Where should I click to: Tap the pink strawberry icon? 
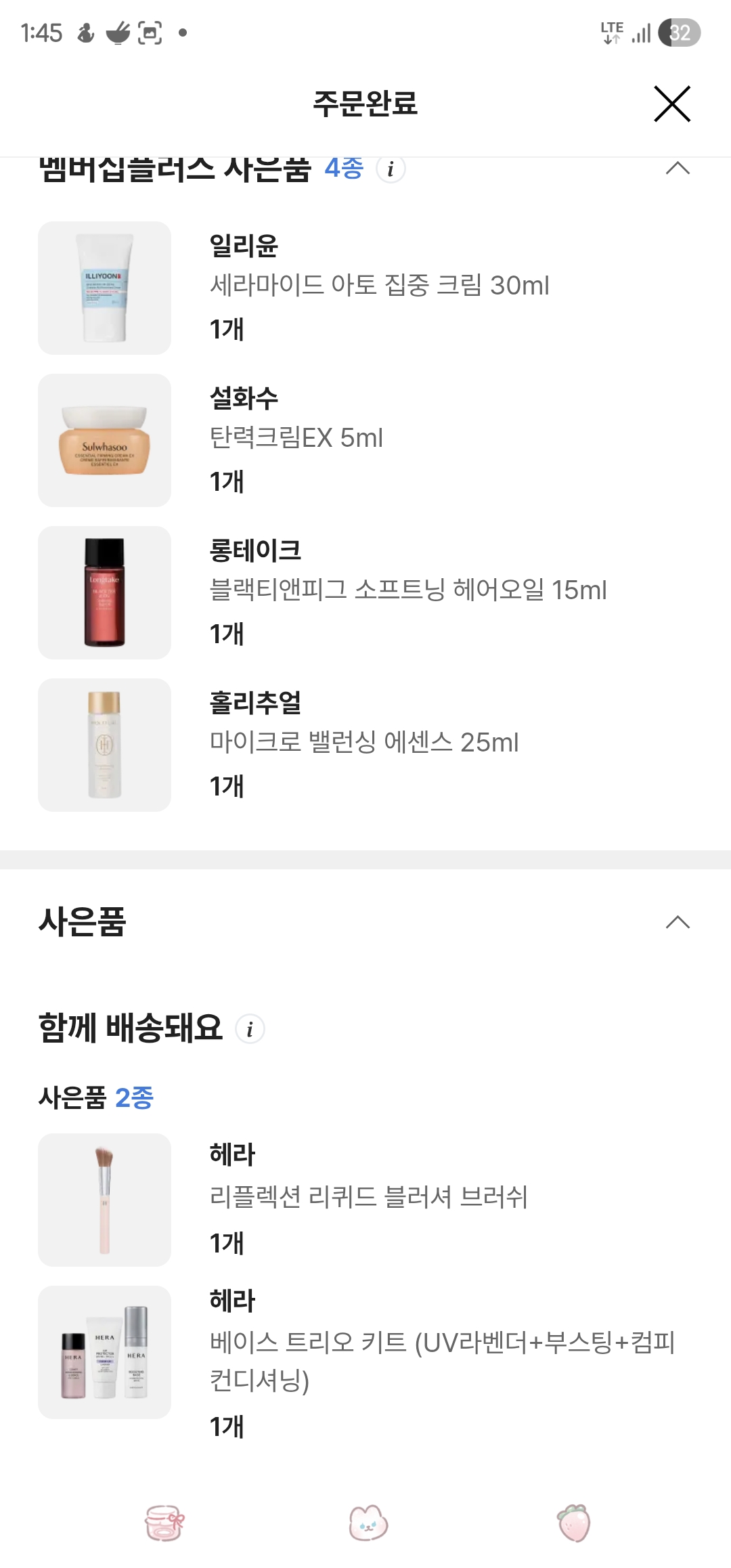[x=574, y=1523]
